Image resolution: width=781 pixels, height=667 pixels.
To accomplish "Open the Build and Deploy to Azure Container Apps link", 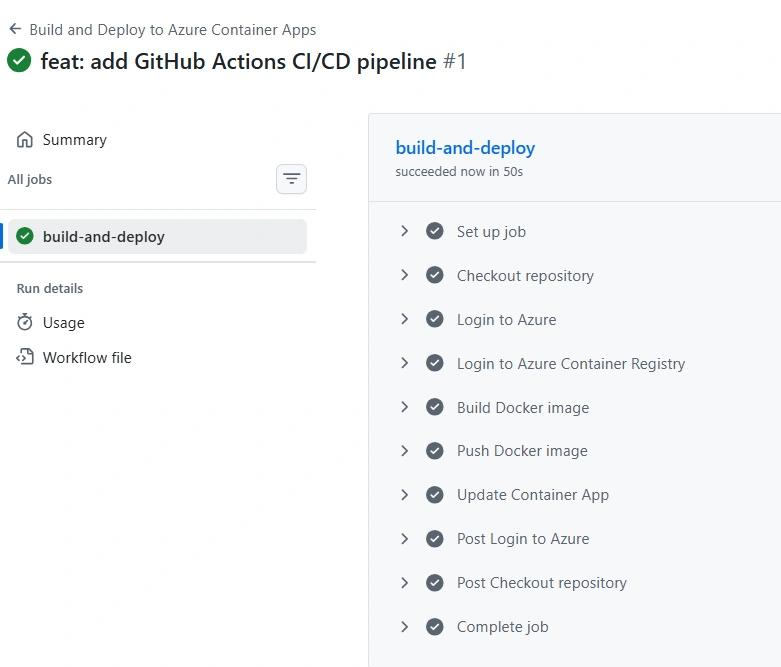I will 172,30.
